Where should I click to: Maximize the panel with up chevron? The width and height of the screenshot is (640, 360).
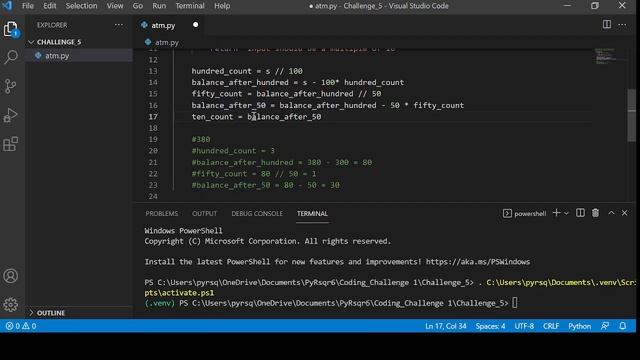click(611, 213)
